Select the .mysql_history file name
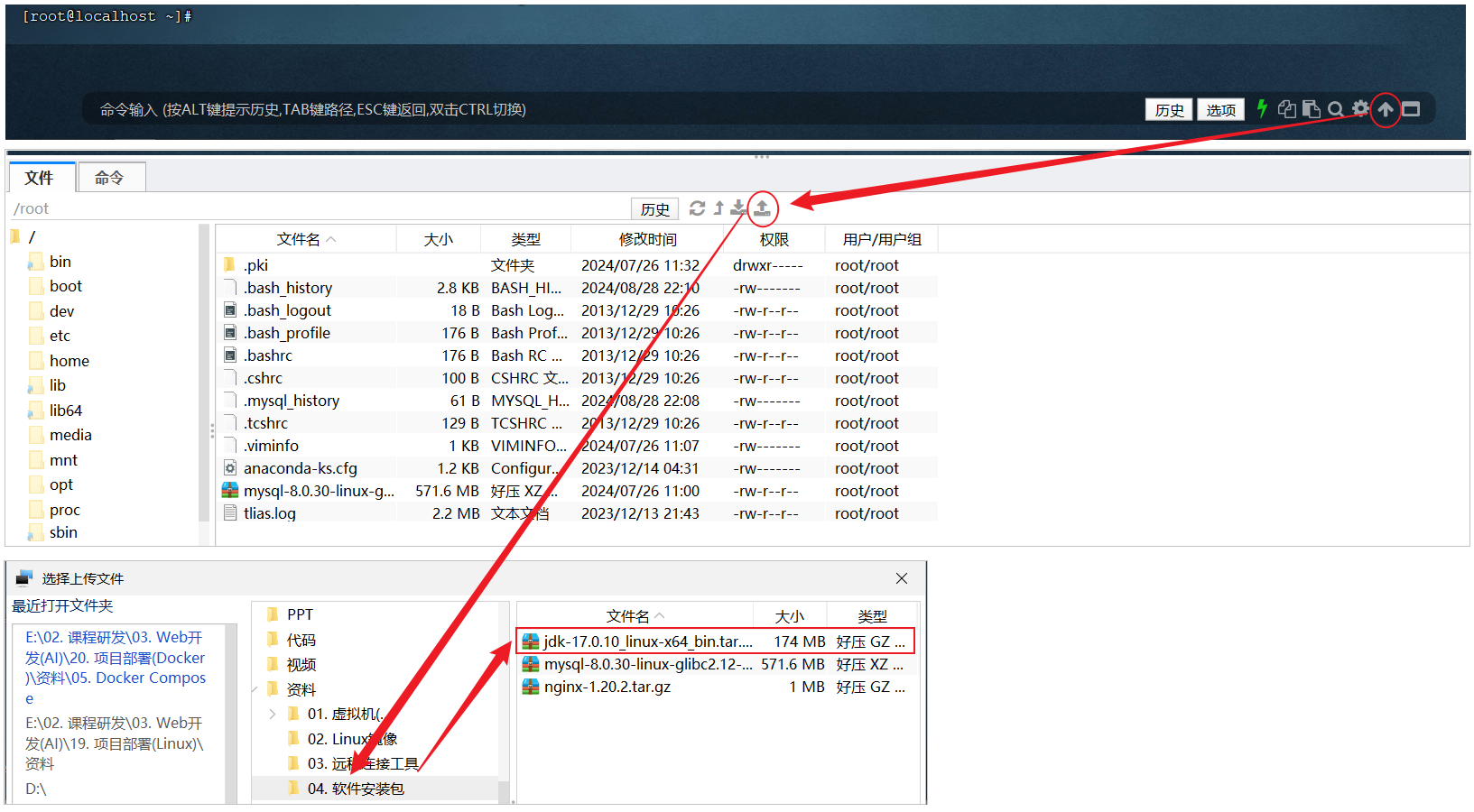This screenshot has width=1474, height=812. pyautogui.click(x=292, y=401)
